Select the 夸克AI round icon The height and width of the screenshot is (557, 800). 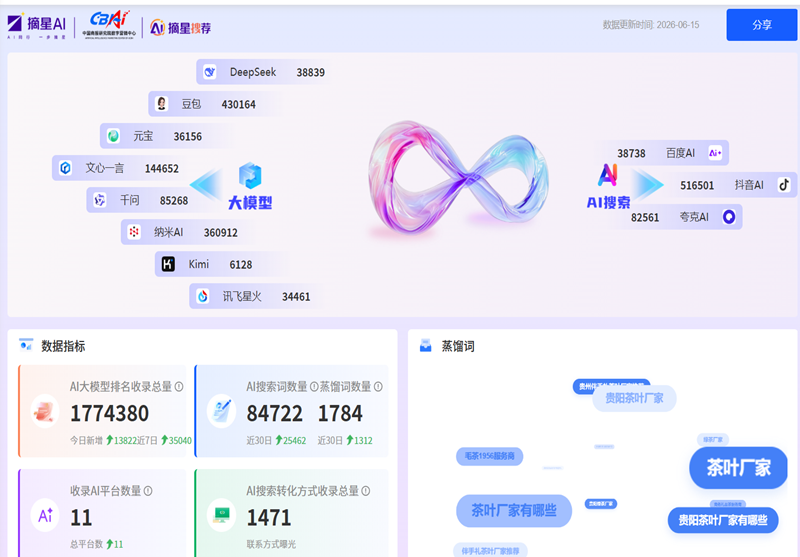[x=729, y=217]
